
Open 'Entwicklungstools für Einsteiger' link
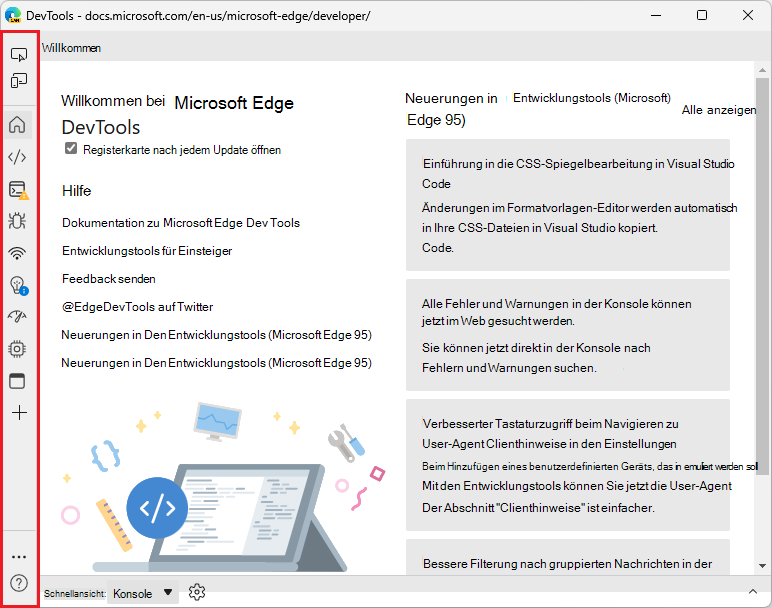pyautogui.click(x=147, y=251)
